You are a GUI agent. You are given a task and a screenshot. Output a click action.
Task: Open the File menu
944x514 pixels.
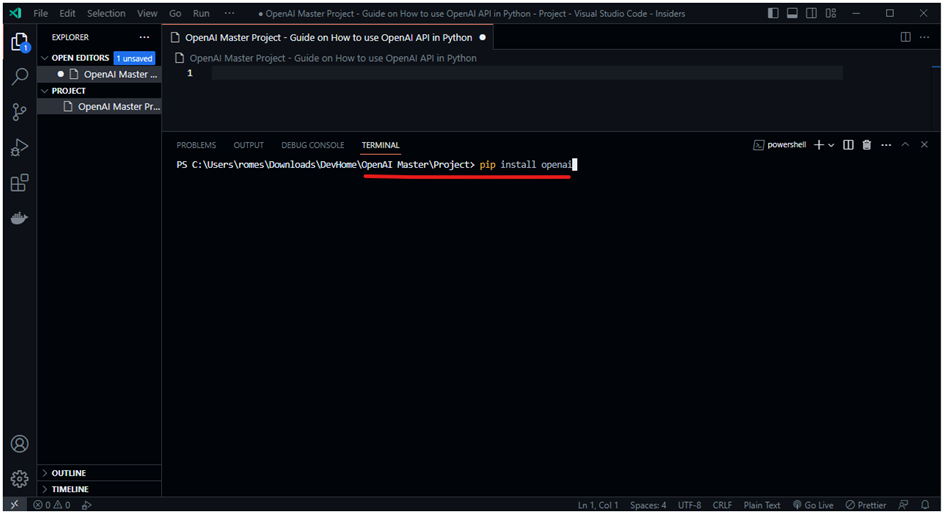point(41,13)
